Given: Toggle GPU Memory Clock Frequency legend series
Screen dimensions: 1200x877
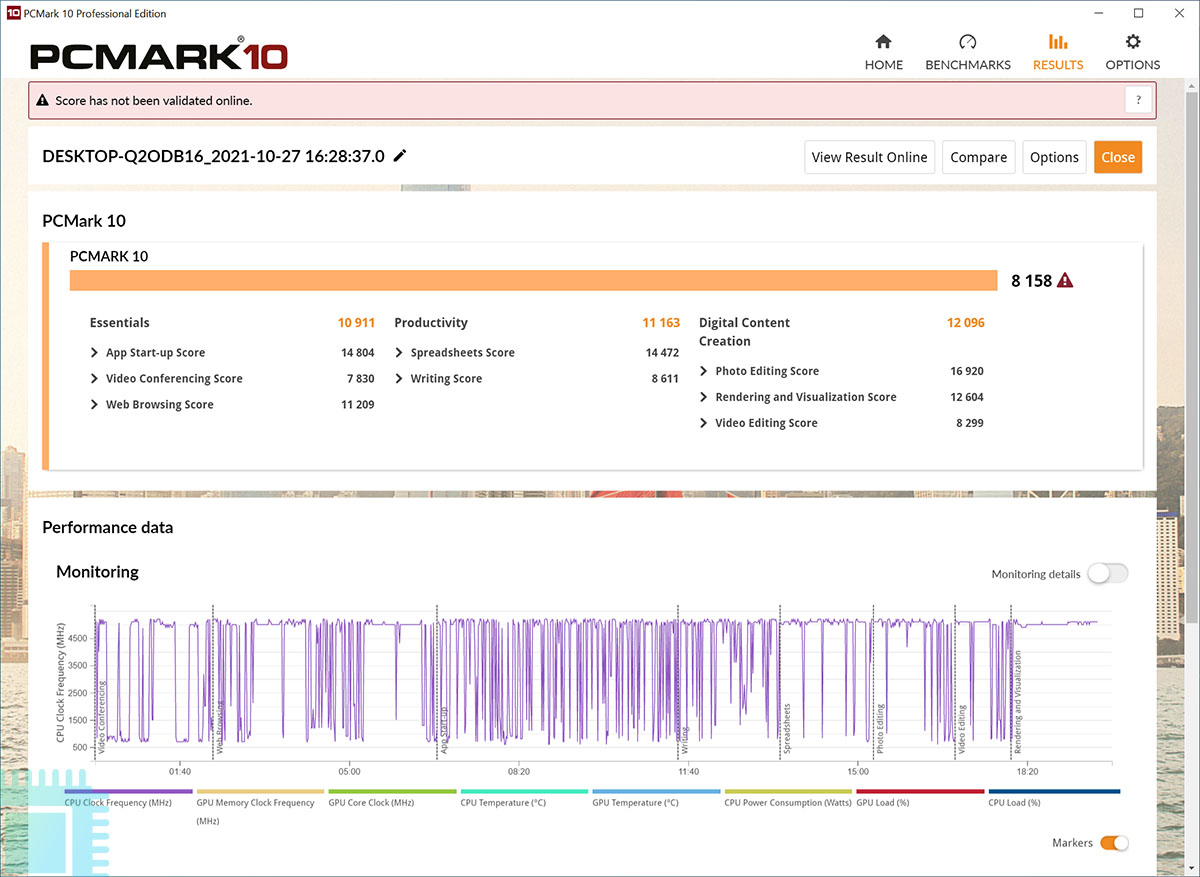Looking at the screenshot, I should tap(259, 806).
